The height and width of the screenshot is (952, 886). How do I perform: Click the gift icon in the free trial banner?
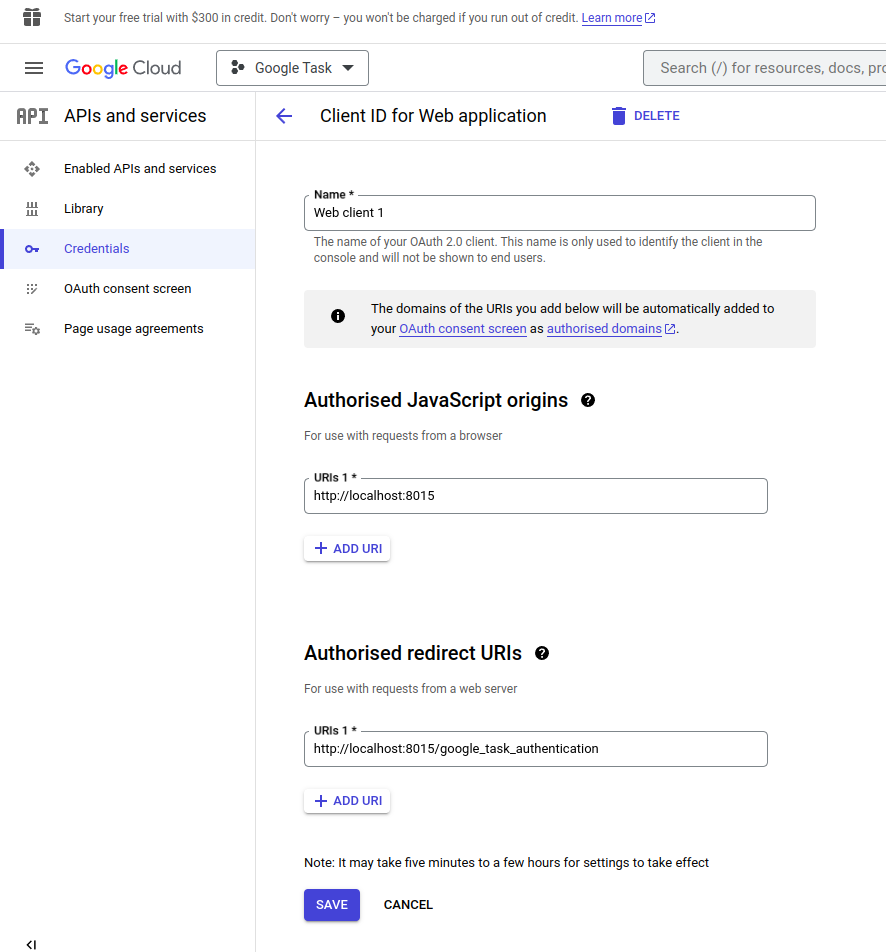[32, 18]
